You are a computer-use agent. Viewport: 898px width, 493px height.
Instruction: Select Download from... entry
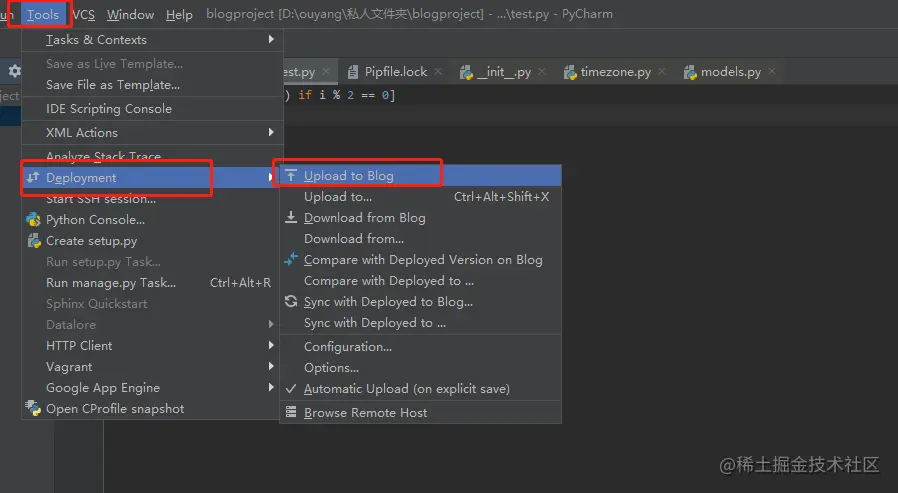tap(420, 238)
